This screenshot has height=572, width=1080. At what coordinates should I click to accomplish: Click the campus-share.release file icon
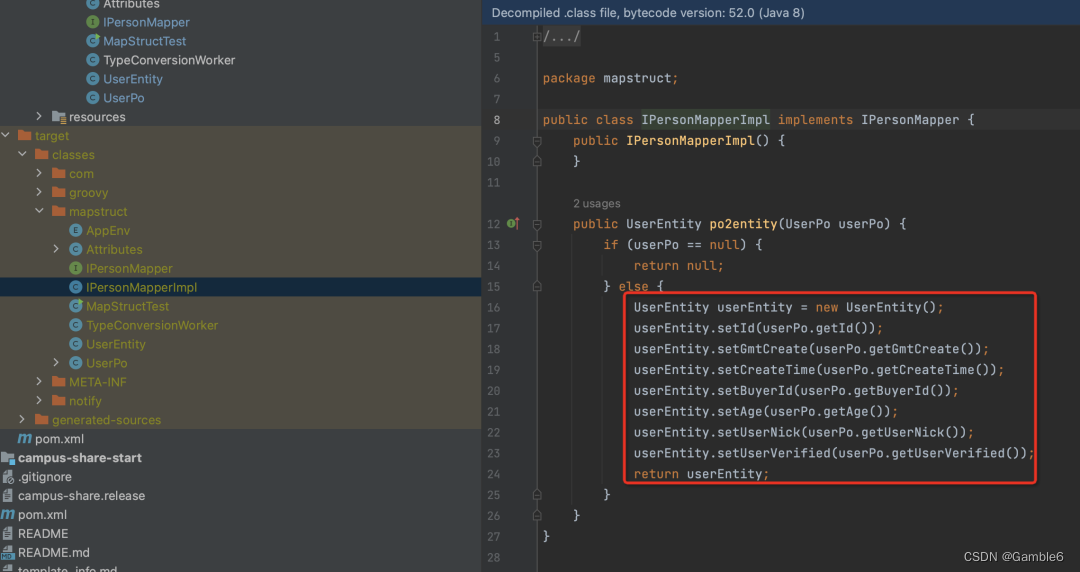(x=8, y=496)
